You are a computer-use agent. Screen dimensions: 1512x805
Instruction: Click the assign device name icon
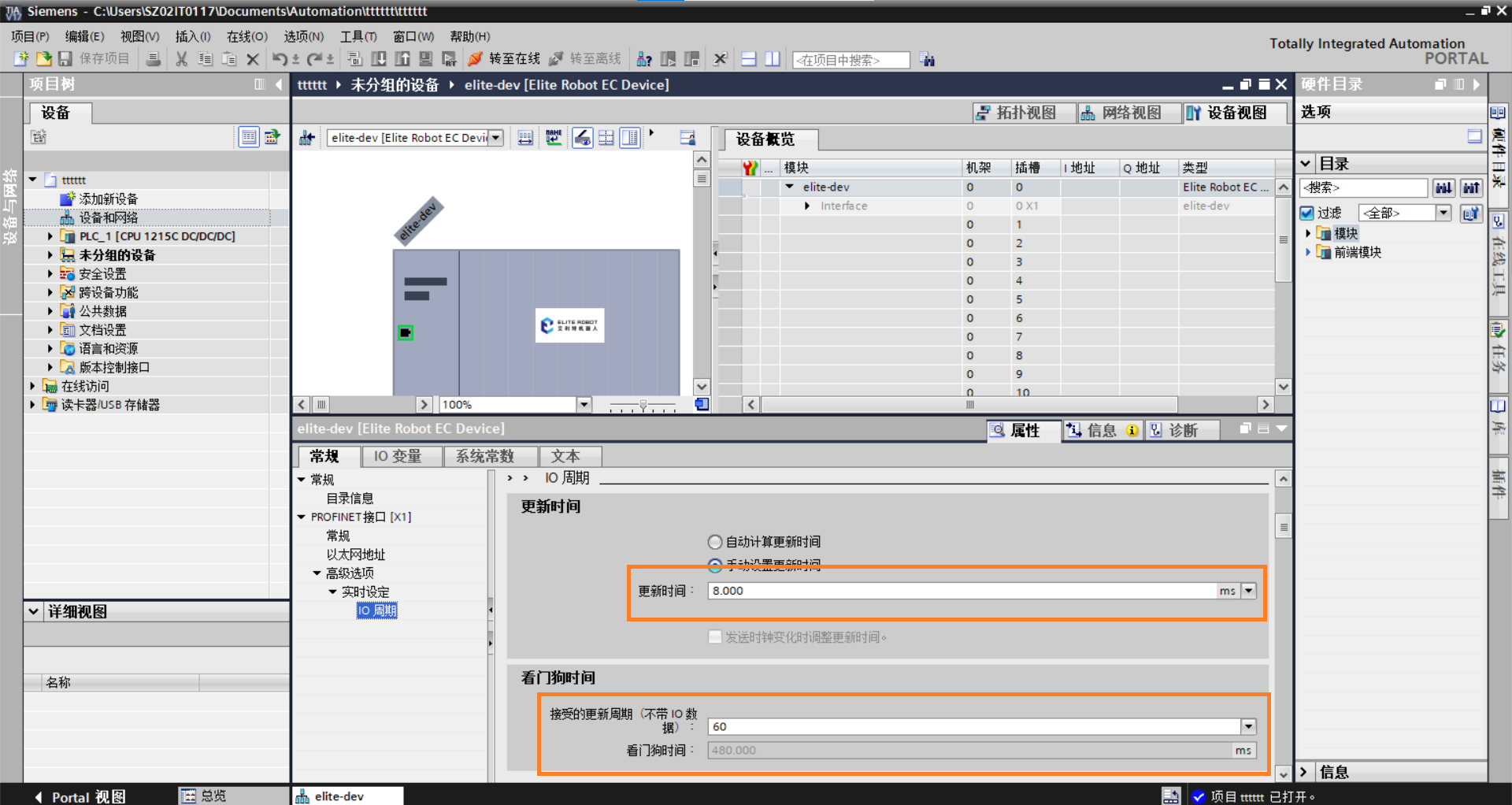554,138
